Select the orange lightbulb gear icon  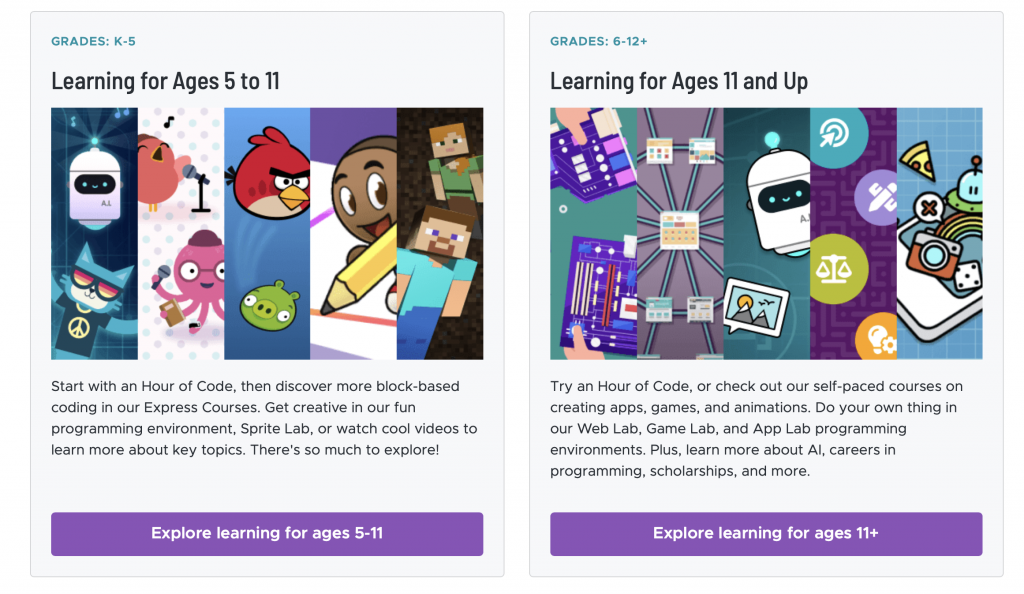click(877, 337)
